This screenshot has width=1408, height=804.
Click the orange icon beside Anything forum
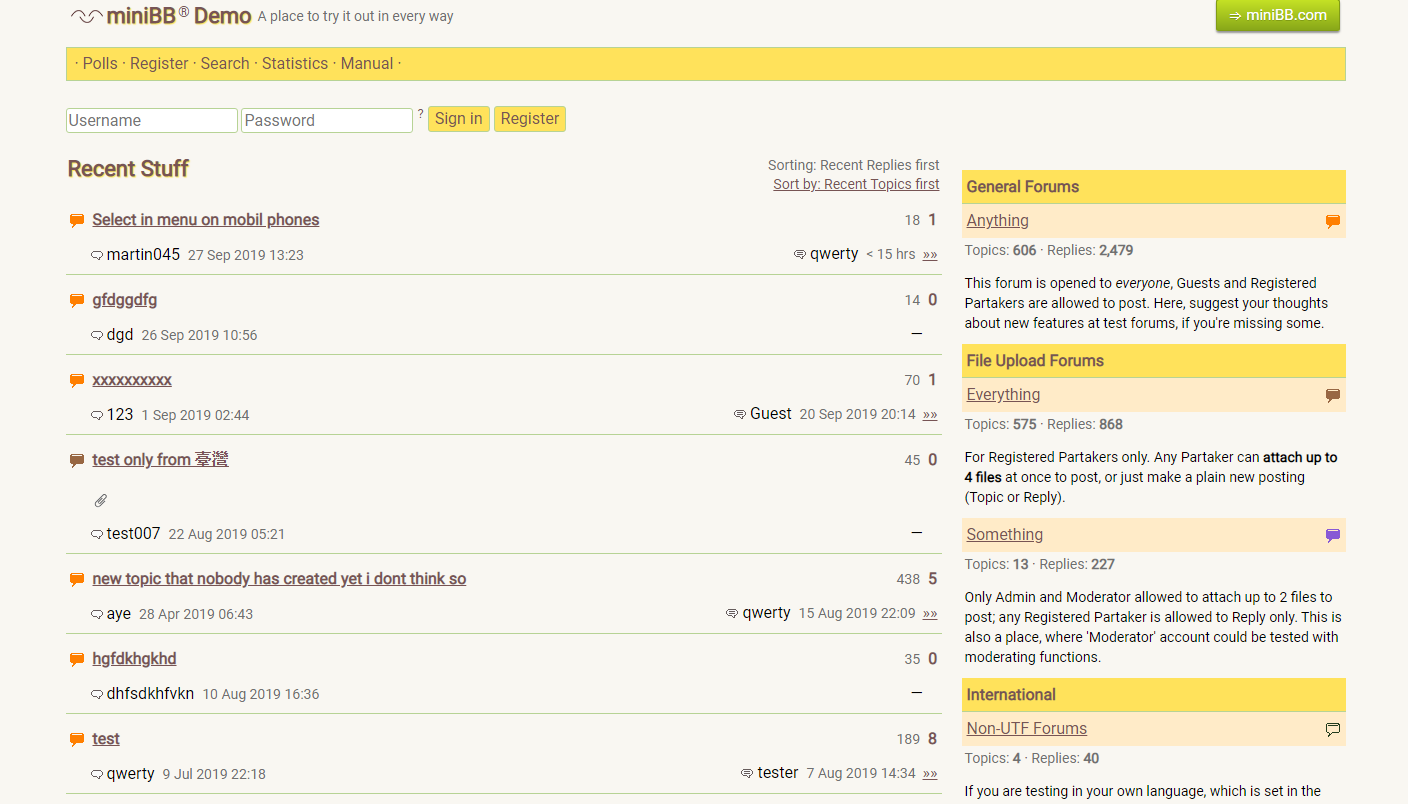[x=1332, y=222]
